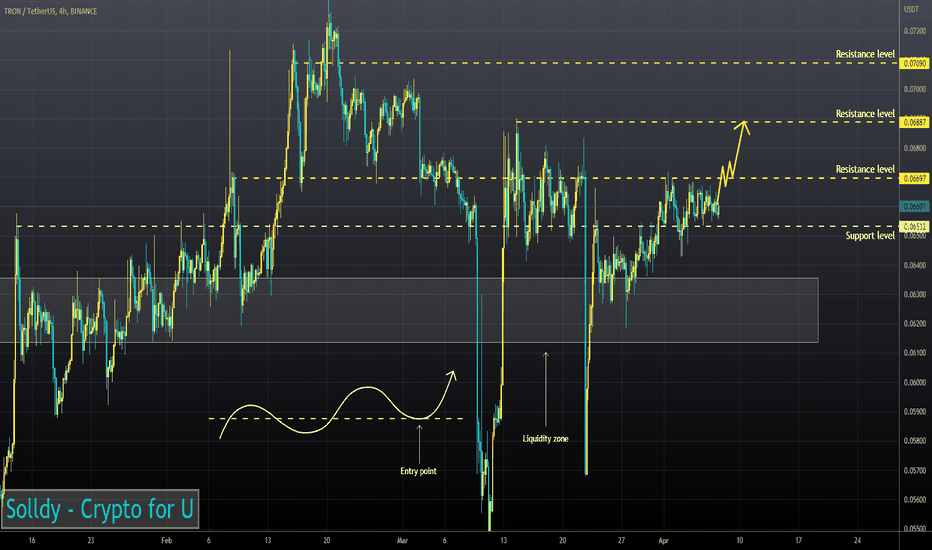Select the highlighted 0.06532 price tag
Image resolution: width=932 pixels, height=550 pixels.
coord(914,227)
